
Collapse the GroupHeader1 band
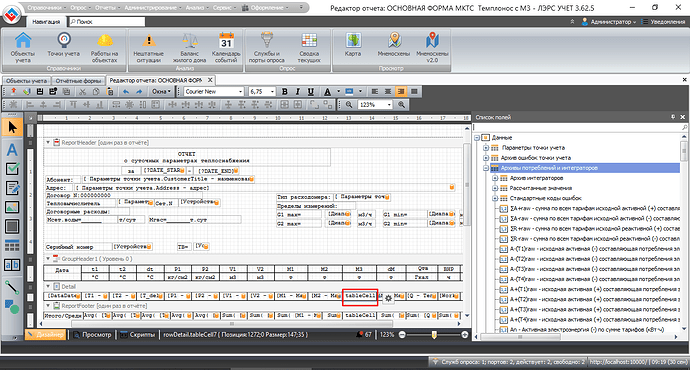point(48,259)
